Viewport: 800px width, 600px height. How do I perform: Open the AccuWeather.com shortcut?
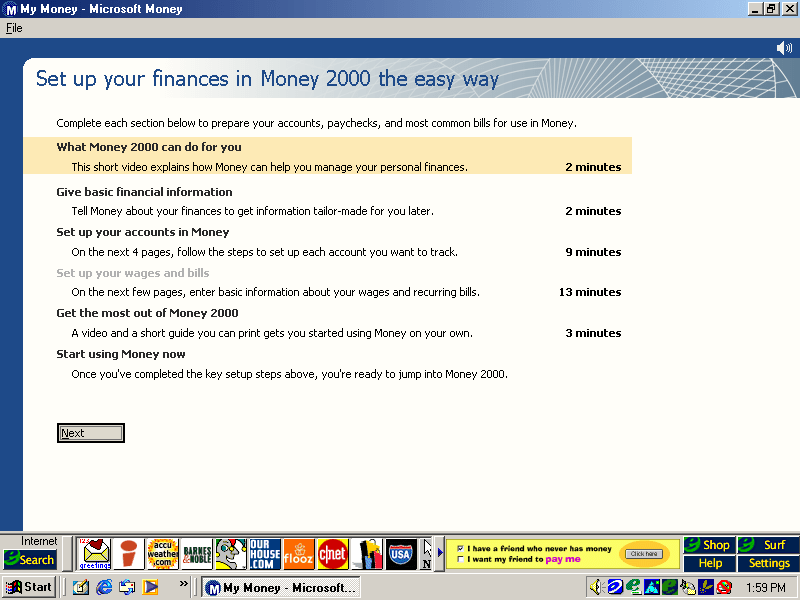[162, 553]
